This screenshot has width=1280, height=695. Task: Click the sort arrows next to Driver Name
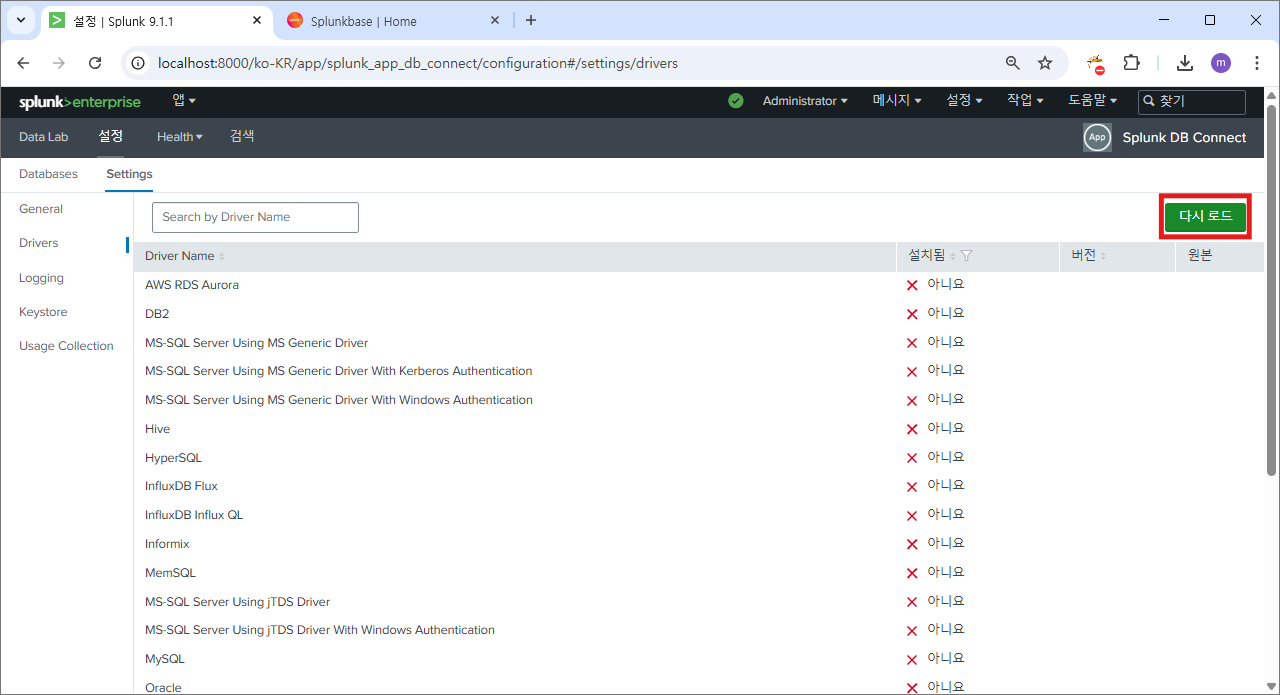pos(222,257)
